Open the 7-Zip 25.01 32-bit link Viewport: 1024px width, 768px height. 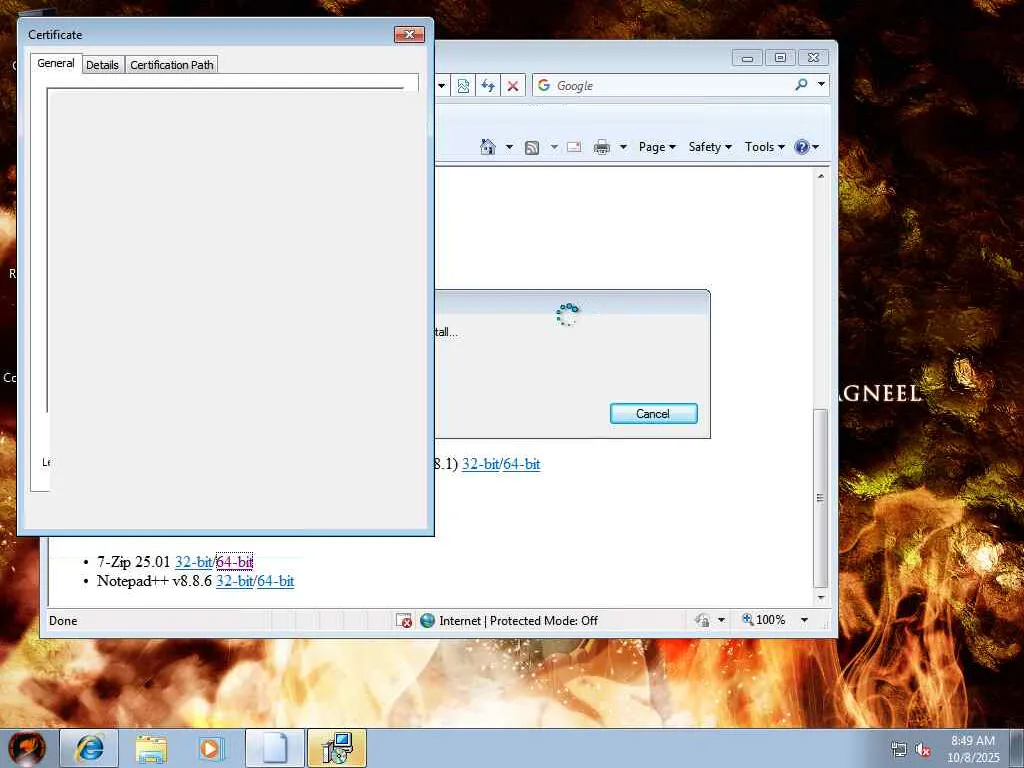[x=193, y=562]
